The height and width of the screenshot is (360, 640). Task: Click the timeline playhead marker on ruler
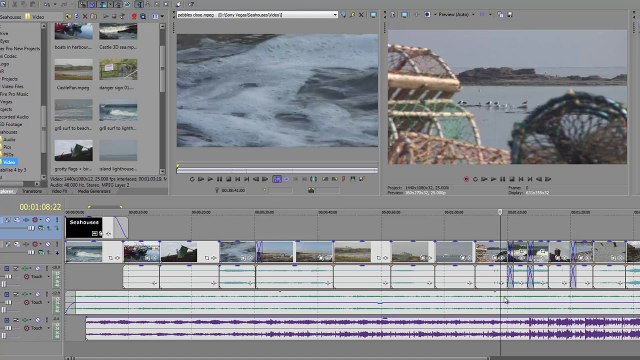click(500, 212)
